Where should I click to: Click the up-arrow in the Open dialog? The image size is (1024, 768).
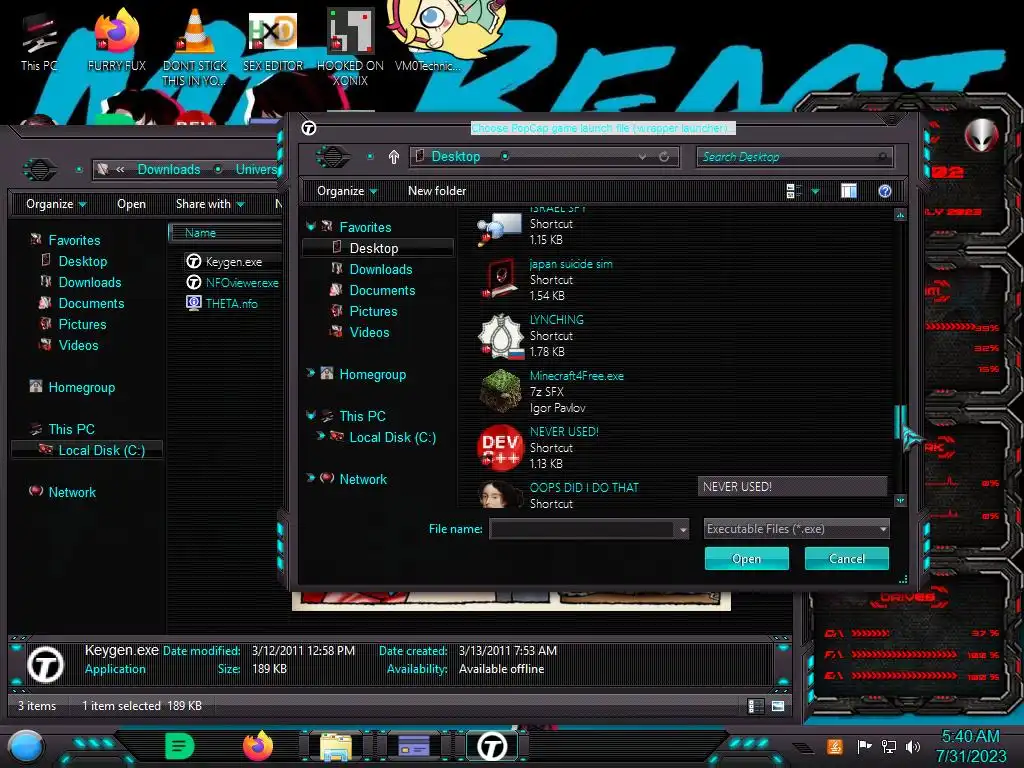[394, 157]
